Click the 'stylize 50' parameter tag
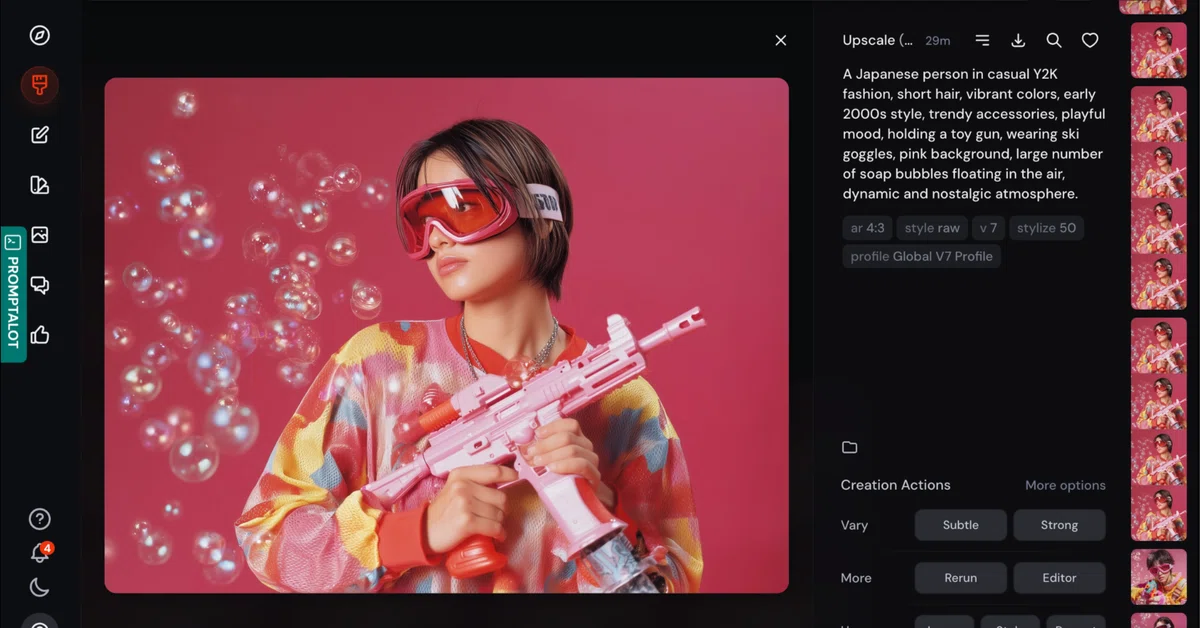Screen dimensions: 1200x628 coord(1046,228)
